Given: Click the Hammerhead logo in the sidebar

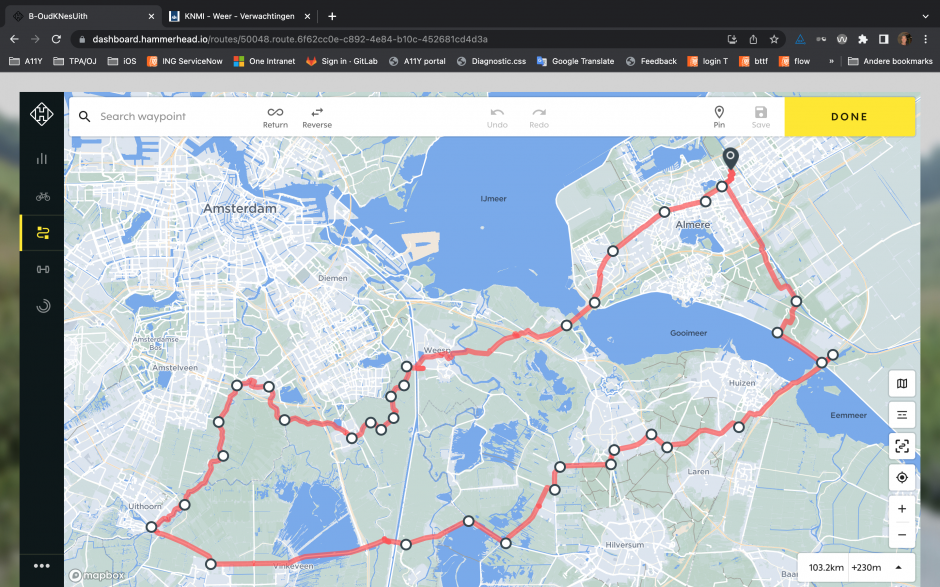Looking at the screenshot, I should pos(42,116).
